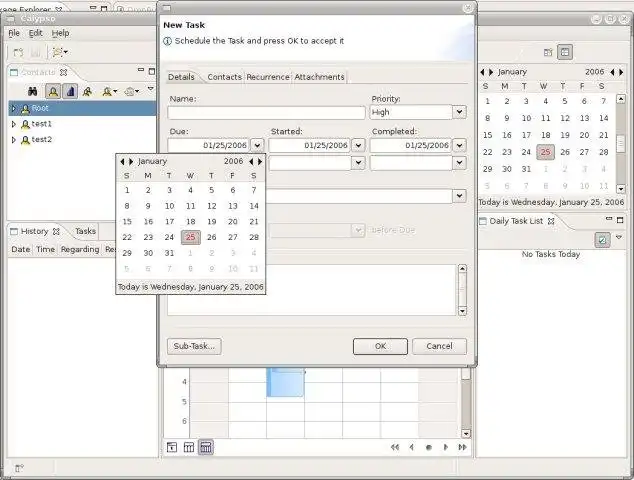Open the Priority dropdown
Image resolution: width=634 pixels, height=480 pixels.
coord(459,112)
